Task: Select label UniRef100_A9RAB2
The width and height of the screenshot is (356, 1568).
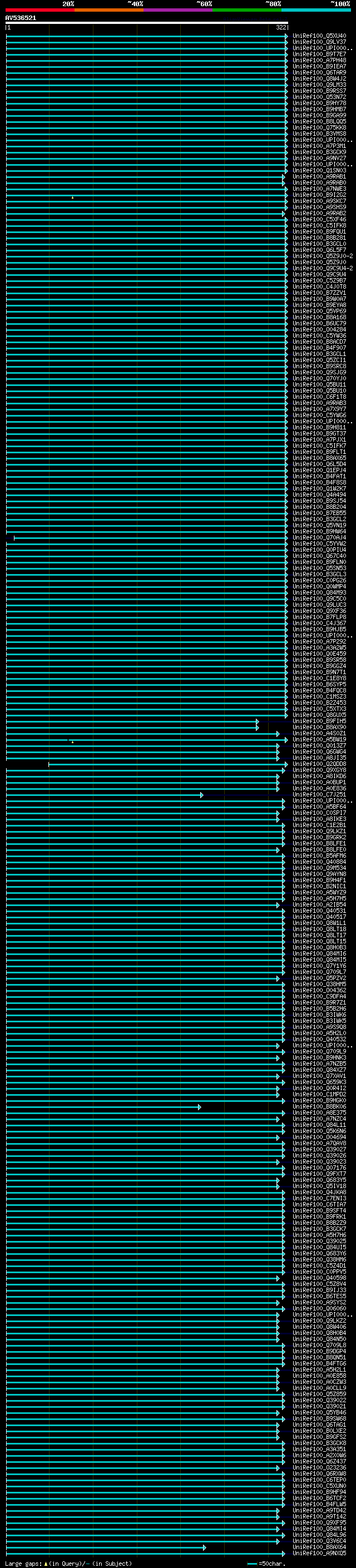Action: [x=319, y=213]
